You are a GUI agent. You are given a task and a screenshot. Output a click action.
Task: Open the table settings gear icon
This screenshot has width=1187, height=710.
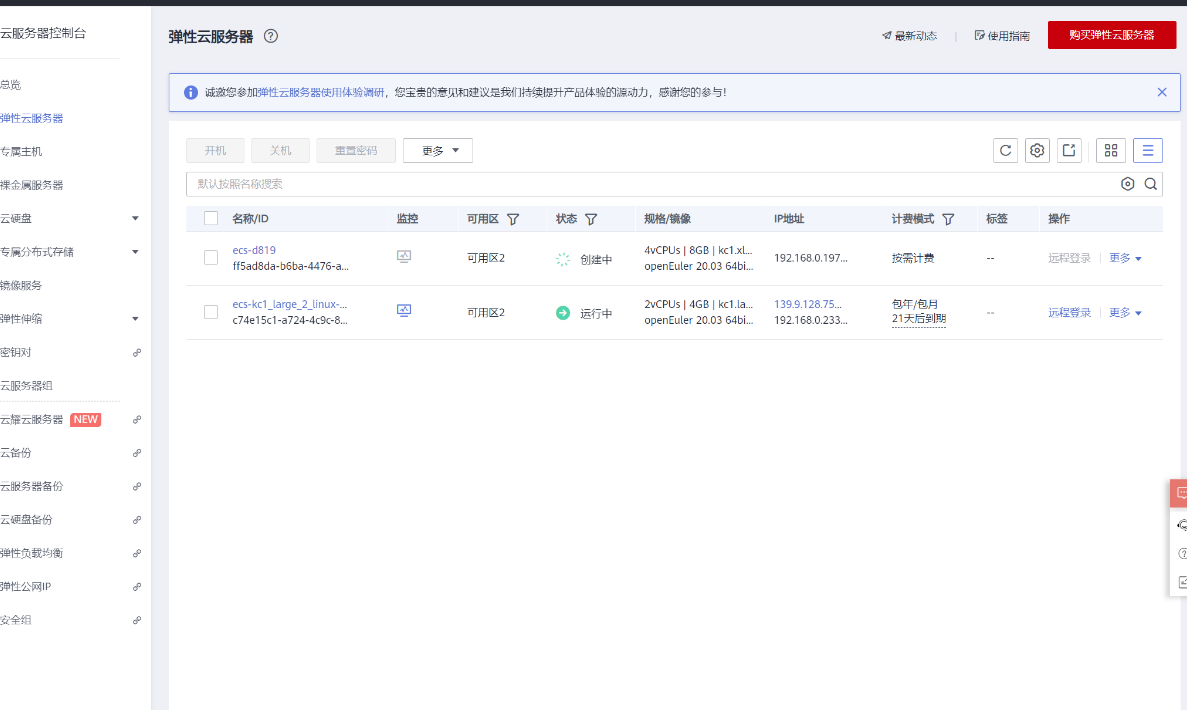tap(1037, 150)
